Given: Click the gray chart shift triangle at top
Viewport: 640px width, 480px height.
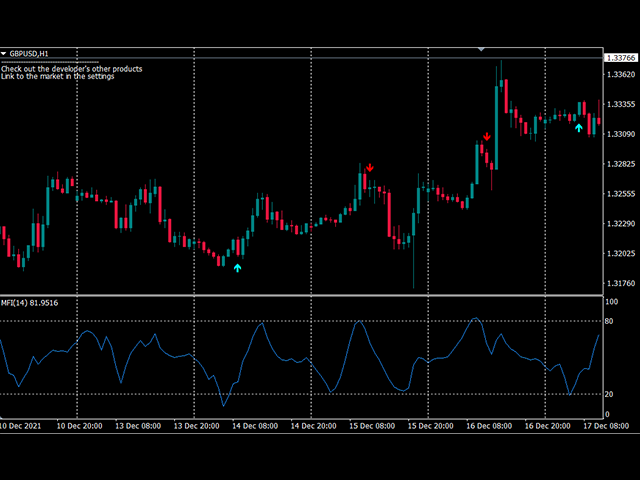Looking at the screenshot, I should [x=482, y=48].
